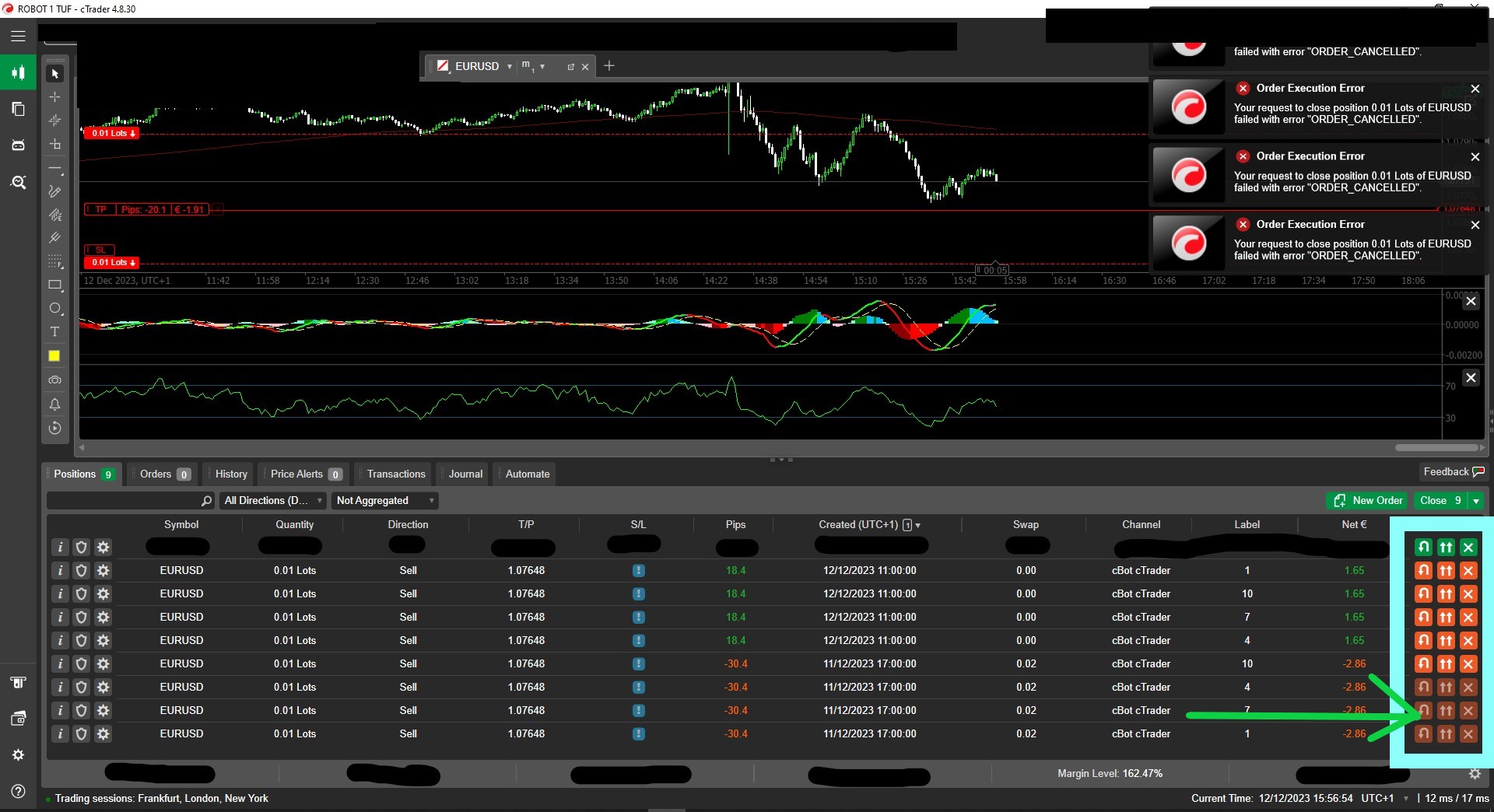The image size is (1494, 812).
Task: Add a new chart tab with plus
Action: (609, 66)
